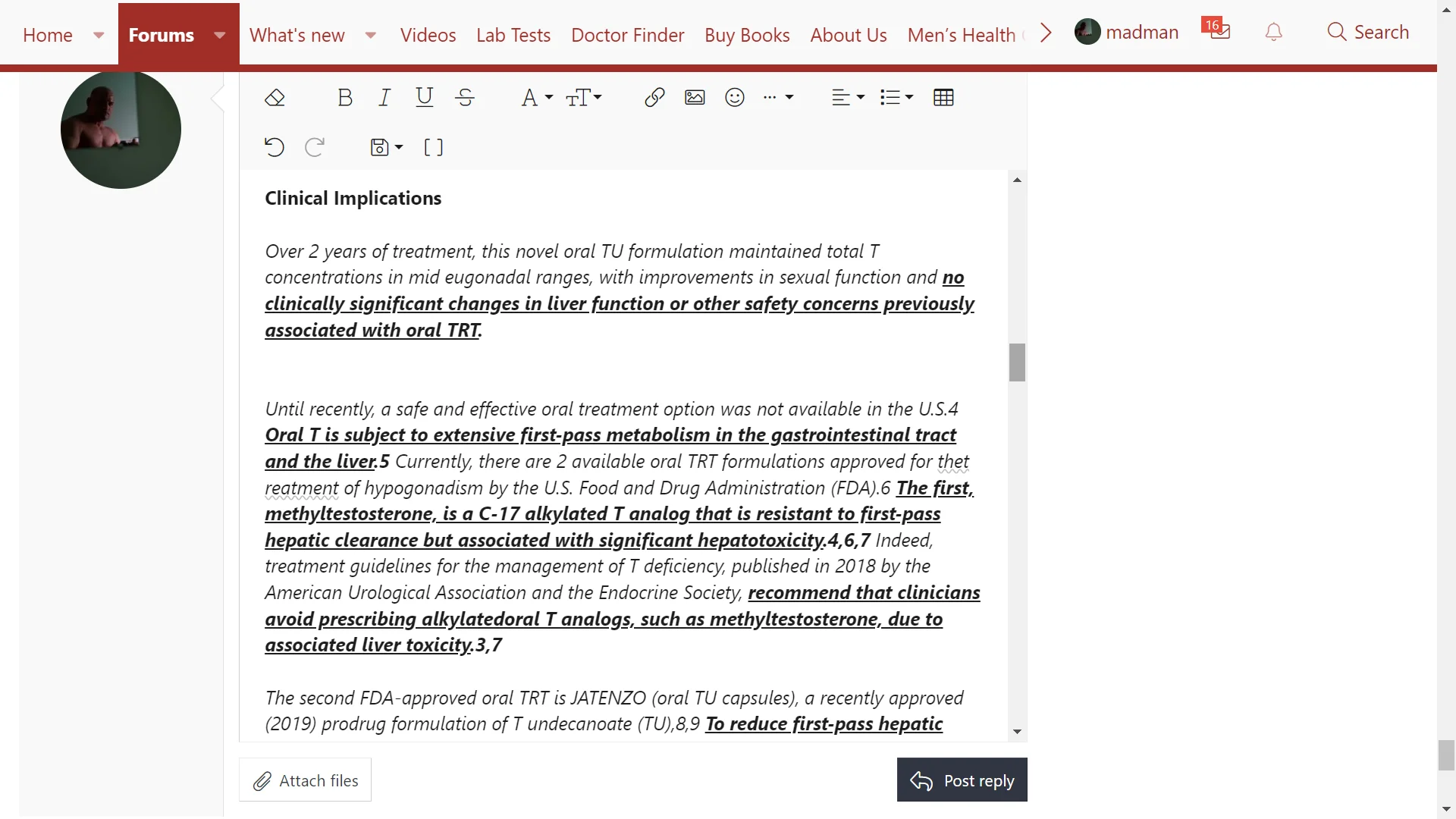
Task: Open the Buy Books link
Action: point(747,35)
